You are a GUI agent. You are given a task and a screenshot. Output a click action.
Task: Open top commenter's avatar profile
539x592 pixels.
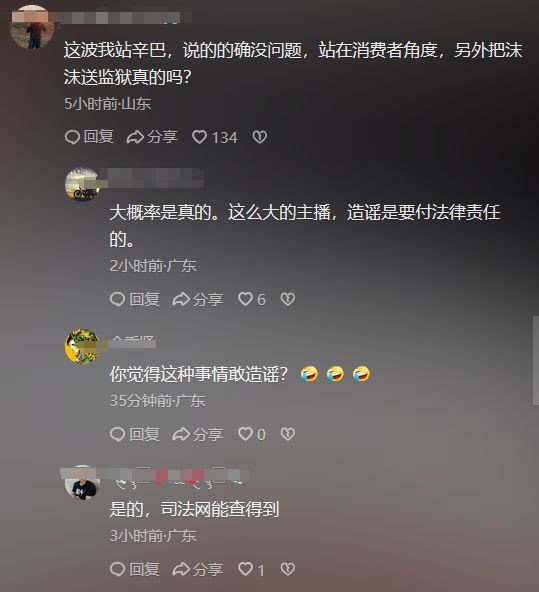click(32, 28)
